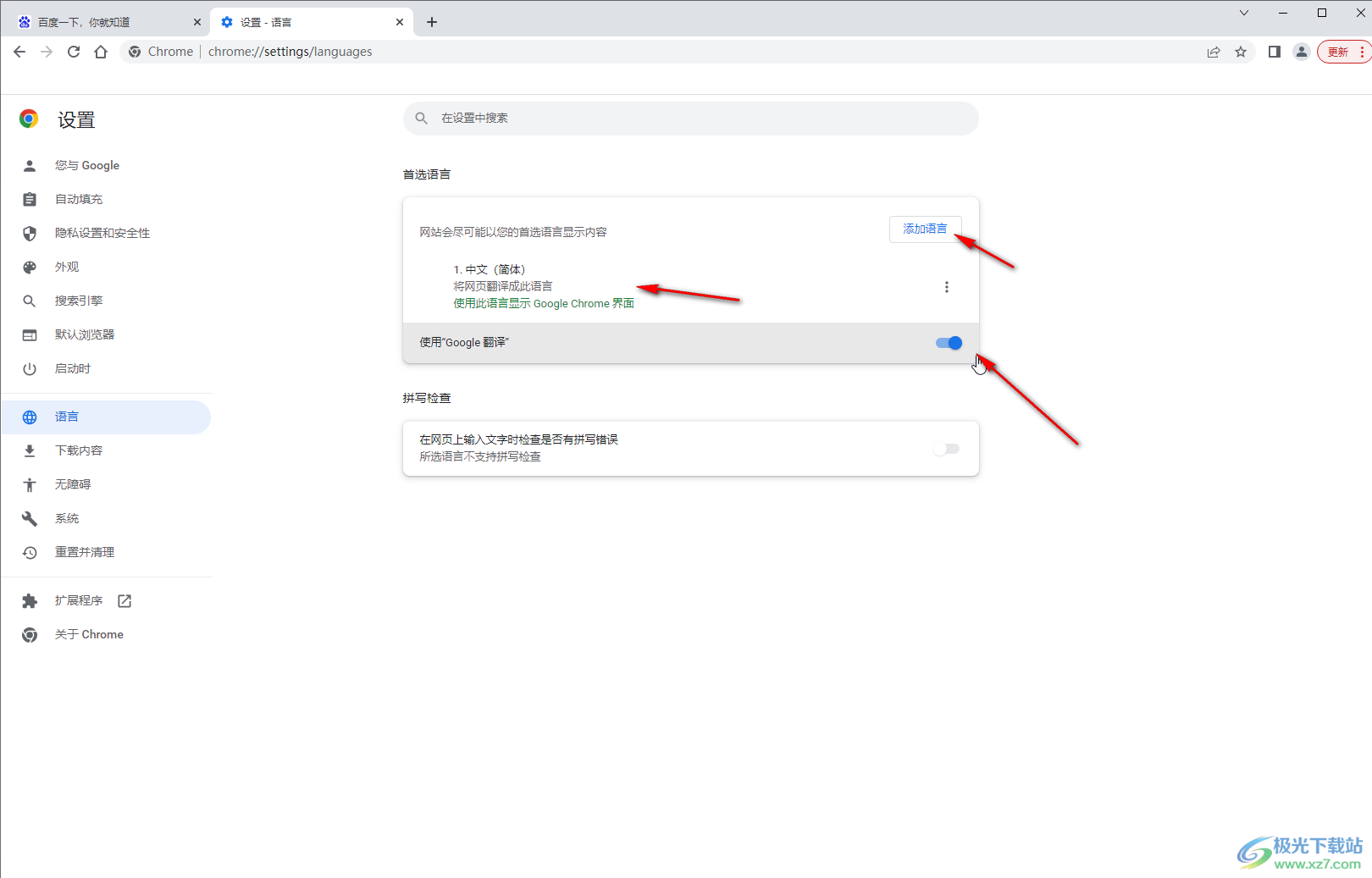The image size is (1372, 878).
Task: Reload the current page
Action: coord(74,52)
